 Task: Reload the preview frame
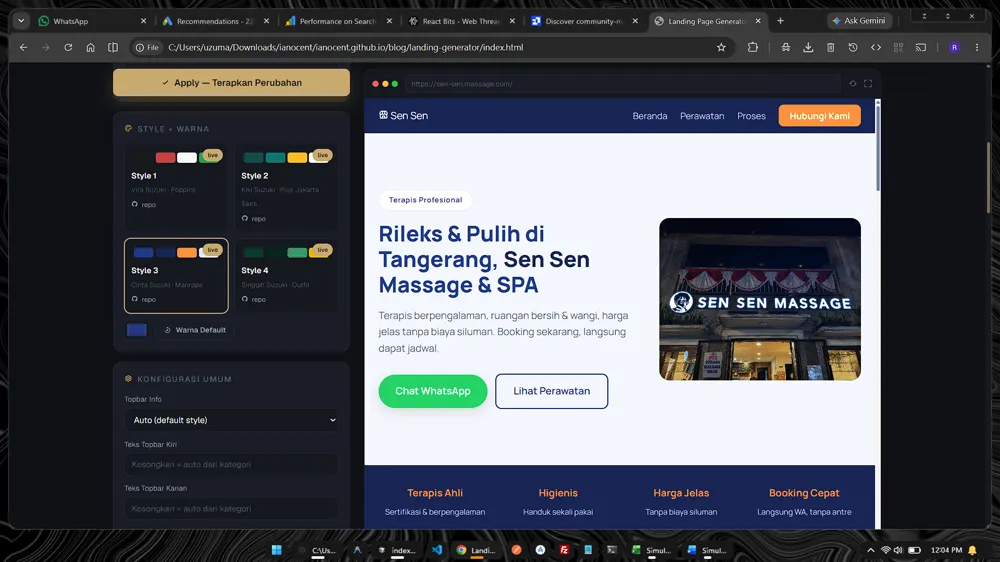853,84
